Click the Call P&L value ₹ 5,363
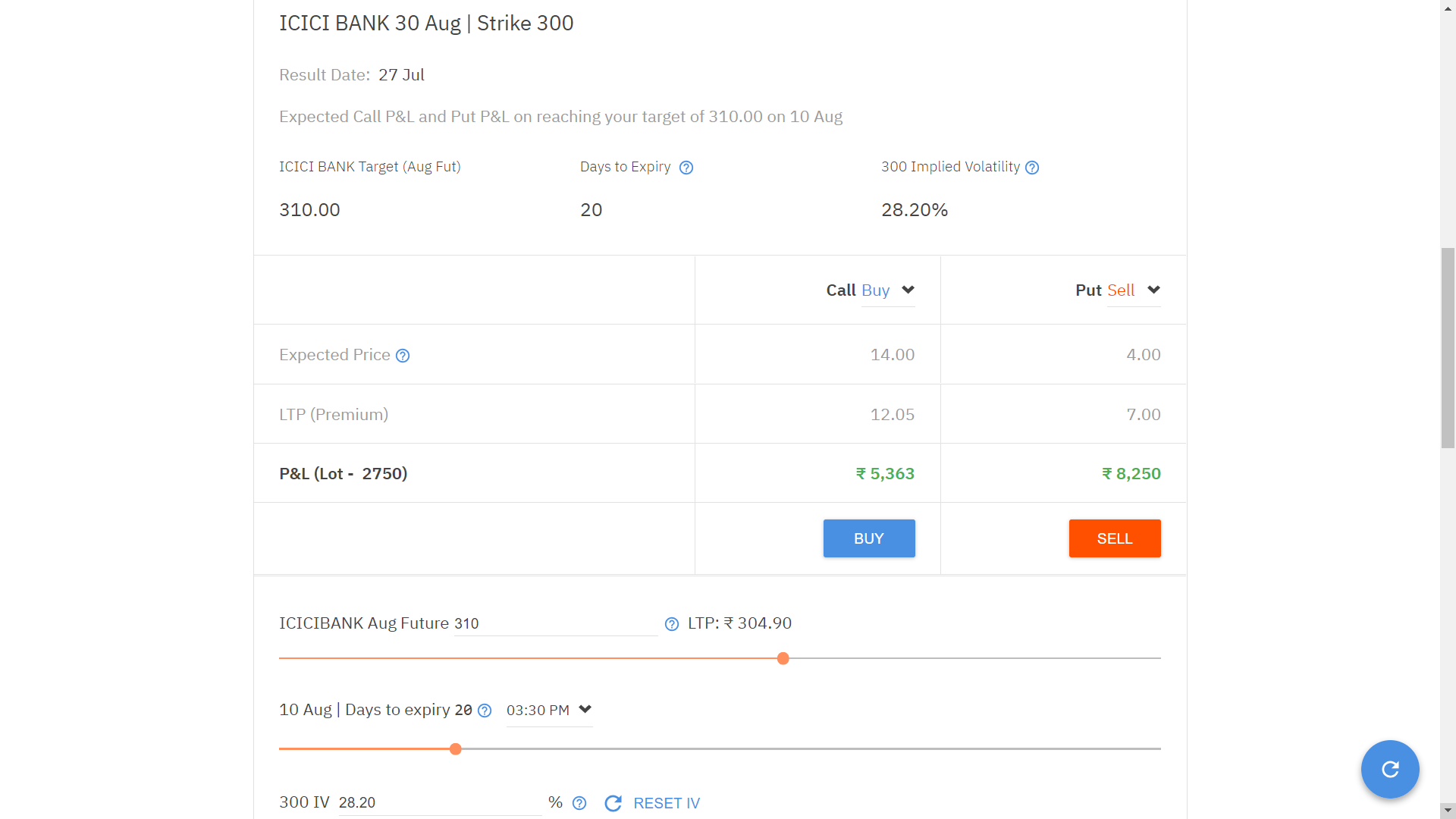This screenshot has height=819, width=1456. click(x=885, y=474)
